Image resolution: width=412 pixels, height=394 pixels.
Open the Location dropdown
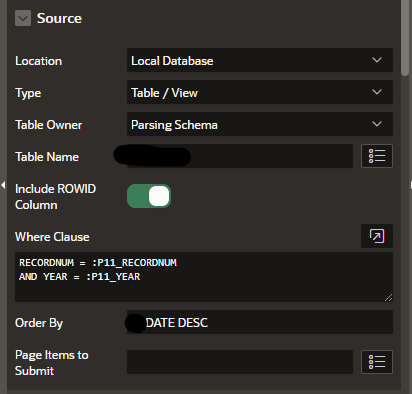point(260,60)
